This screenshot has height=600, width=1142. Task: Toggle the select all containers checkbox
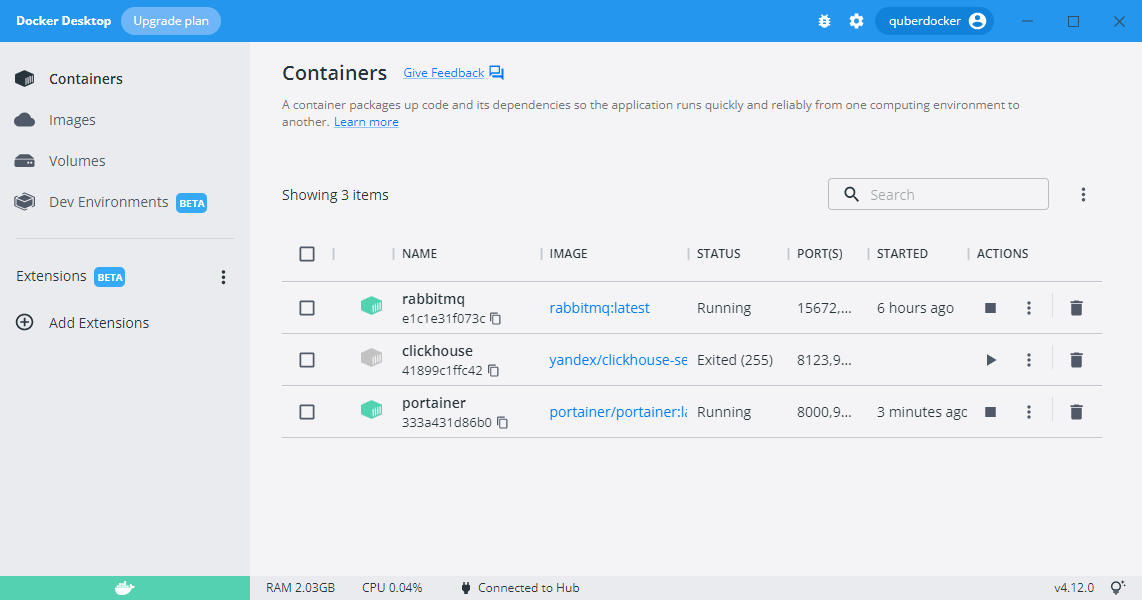[x=307, y=254]
